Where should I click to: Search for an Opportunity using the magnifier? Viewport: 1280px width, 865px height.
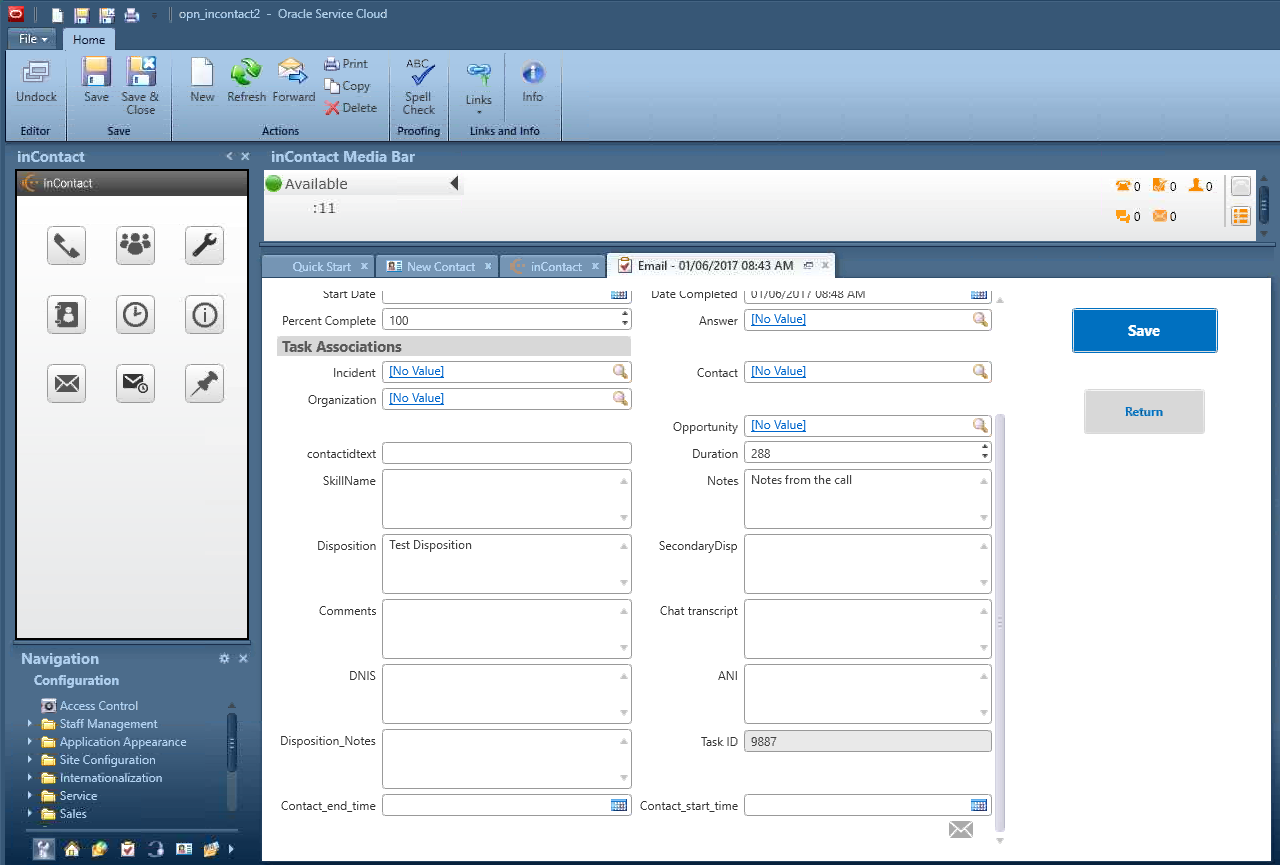[x=980, y=425]
